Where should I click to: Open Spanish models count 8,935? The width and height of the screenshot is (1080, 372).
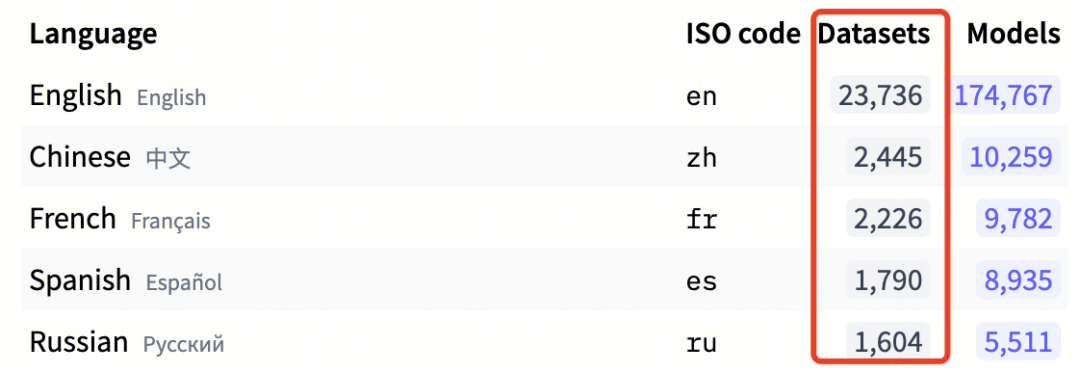[x=1018, y=280]
